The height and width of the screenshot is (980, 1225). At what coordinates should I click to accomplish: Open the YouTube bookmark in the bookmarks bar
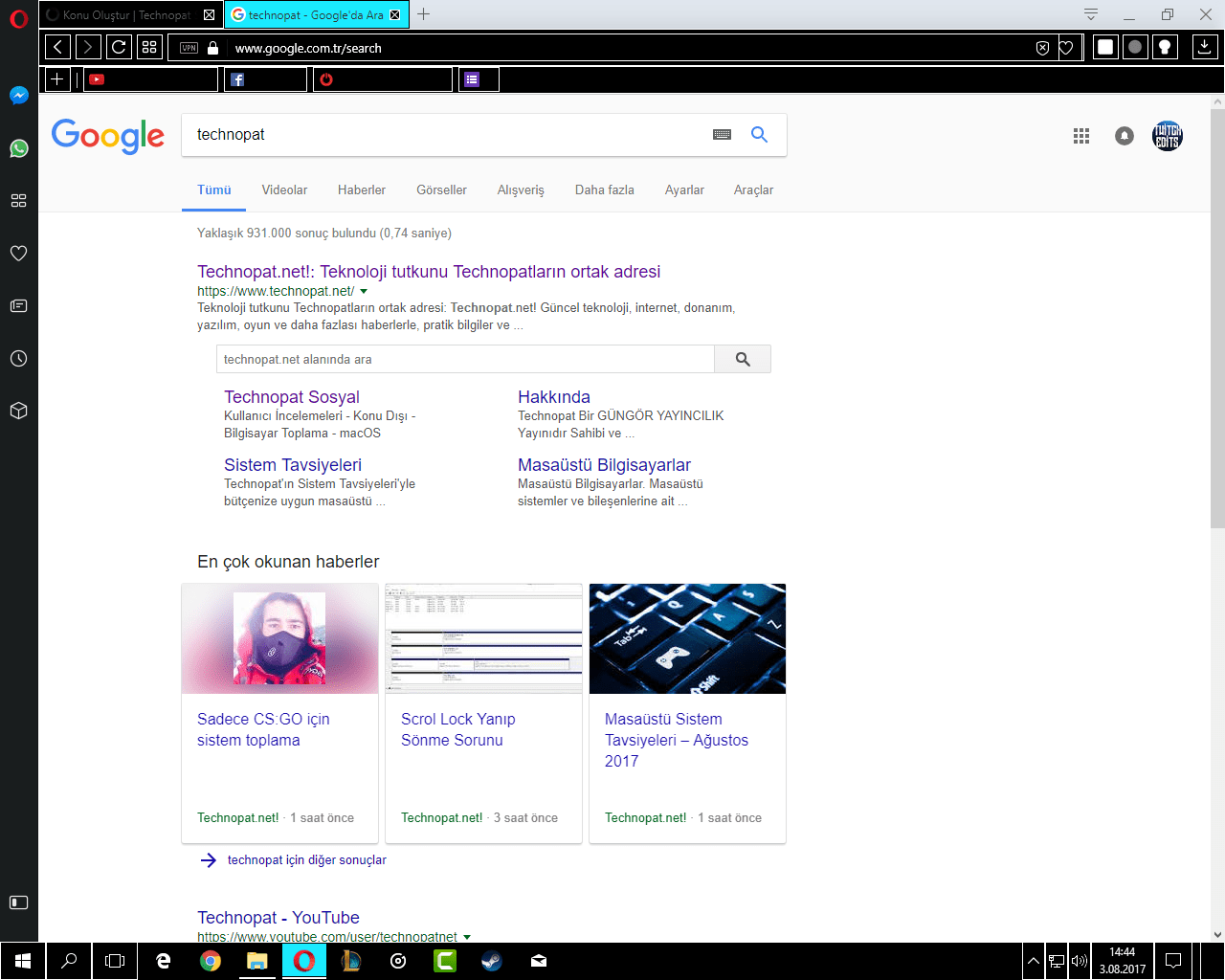[97, 79]
